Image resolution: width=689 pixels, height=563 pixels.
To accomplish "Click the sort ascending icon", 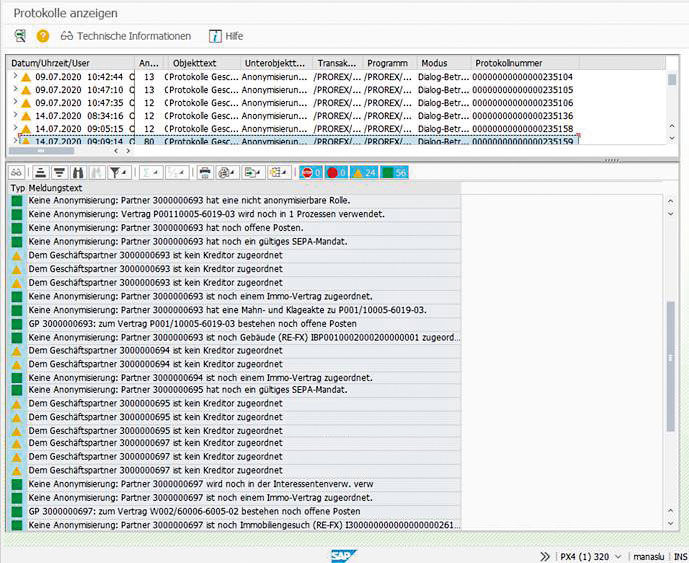I will point(41,172).
